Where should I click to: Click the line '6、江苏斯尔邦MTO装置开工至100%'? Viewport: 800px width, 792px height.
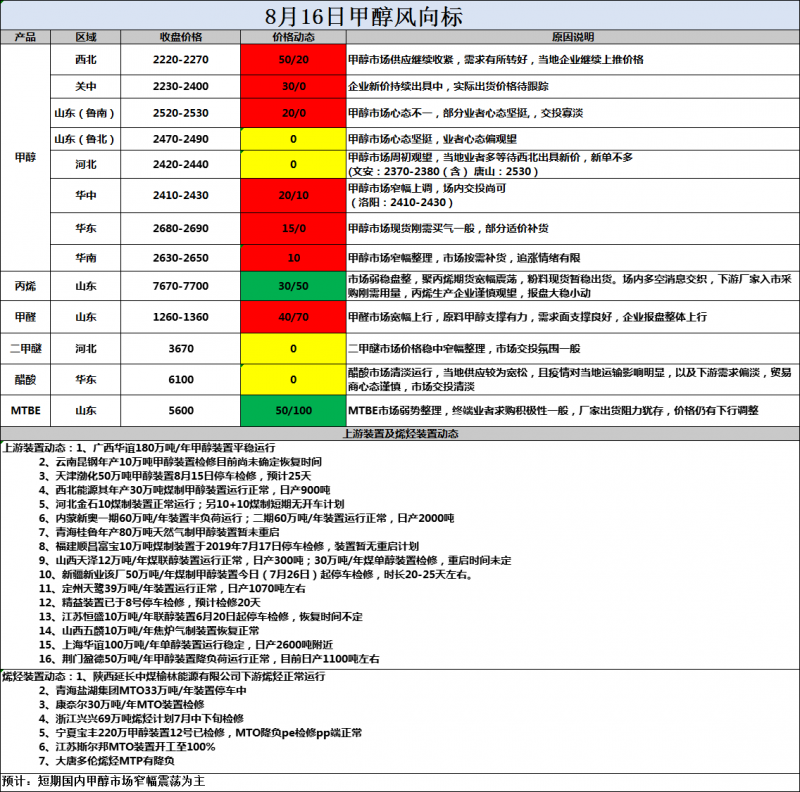(x=127, y=747)
